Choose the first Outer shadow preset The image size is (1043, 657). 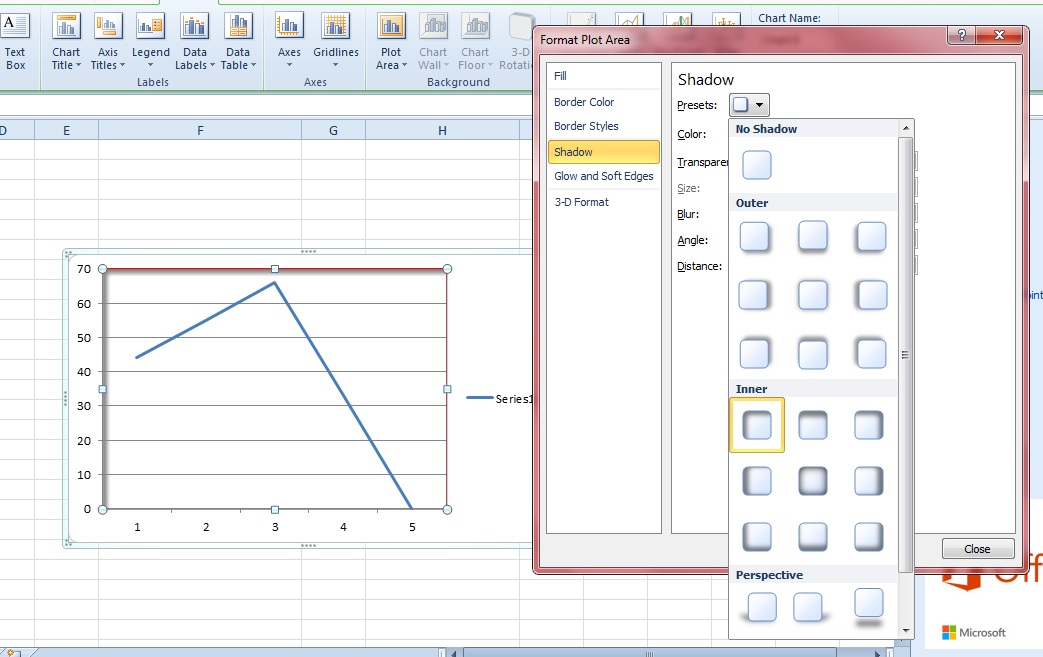click(755, 237)
